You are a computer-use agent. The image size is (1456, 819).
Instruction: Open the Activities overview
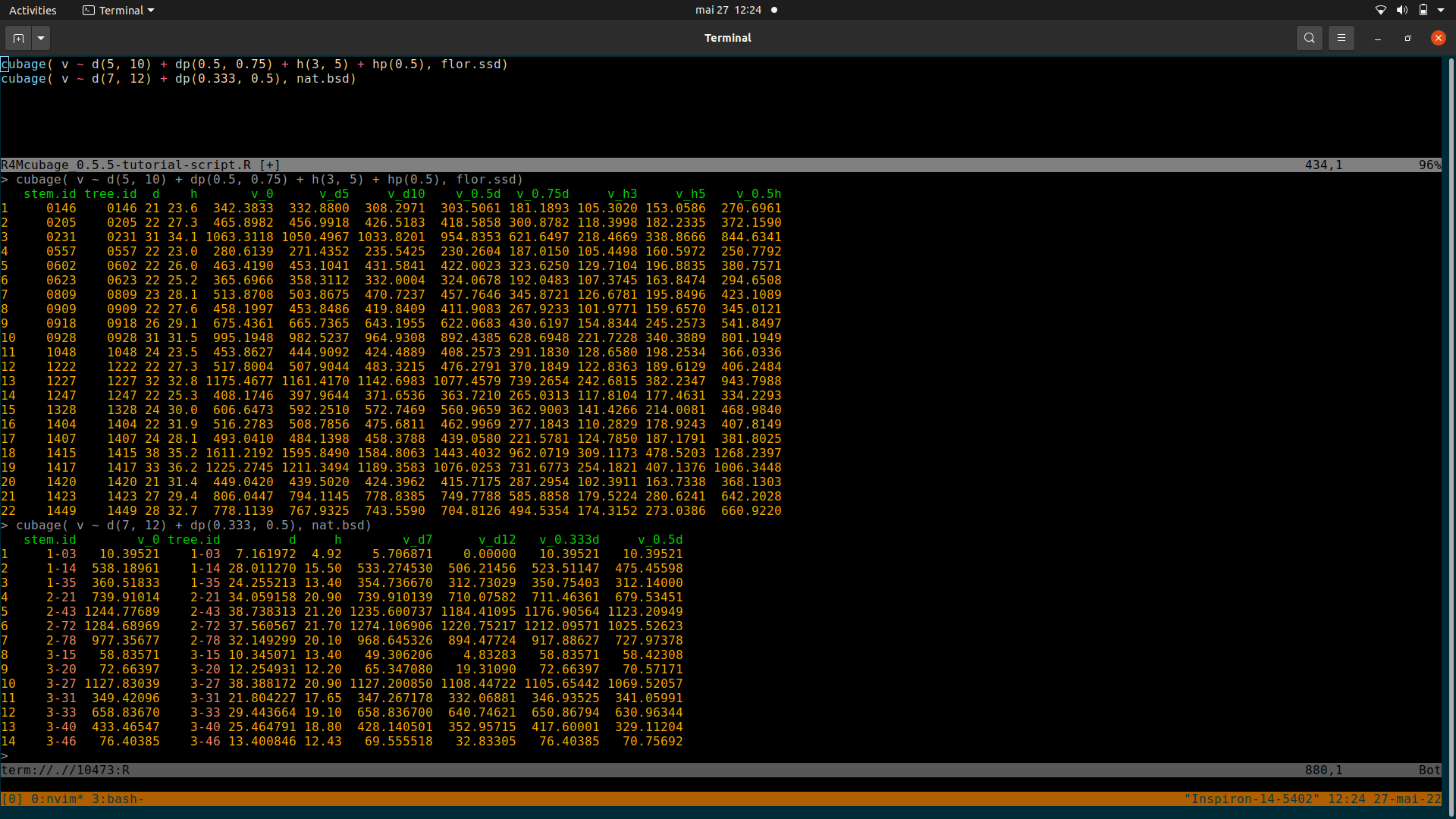click(x=33, y=11)
